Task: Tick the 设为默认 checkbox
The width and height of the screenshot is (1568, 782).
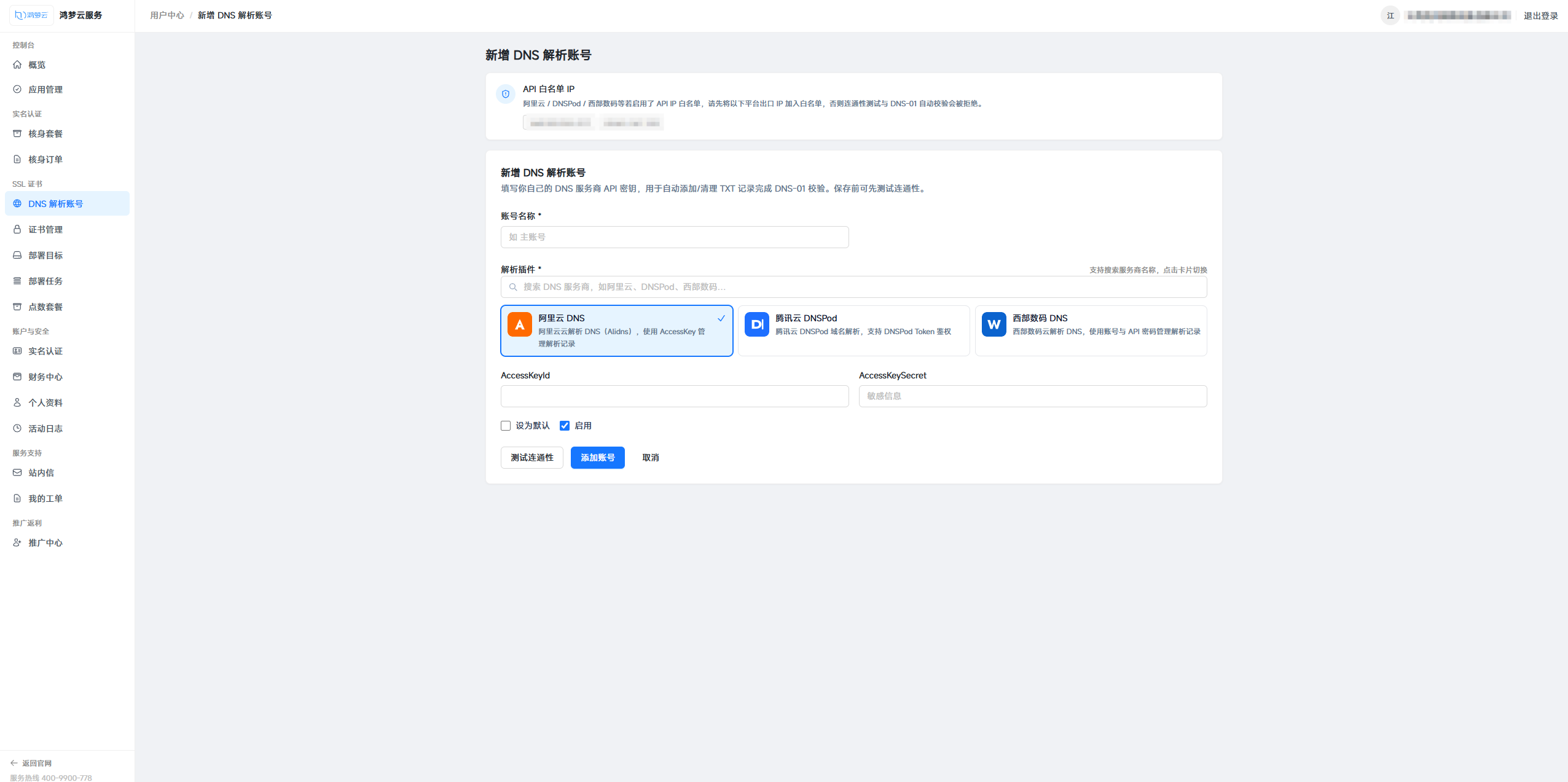Action: point(506,426)
